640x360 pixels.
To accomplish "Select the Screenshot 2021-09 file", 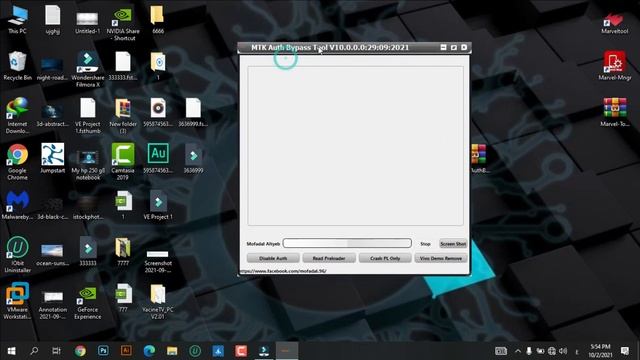I will [x=158, y=261].
